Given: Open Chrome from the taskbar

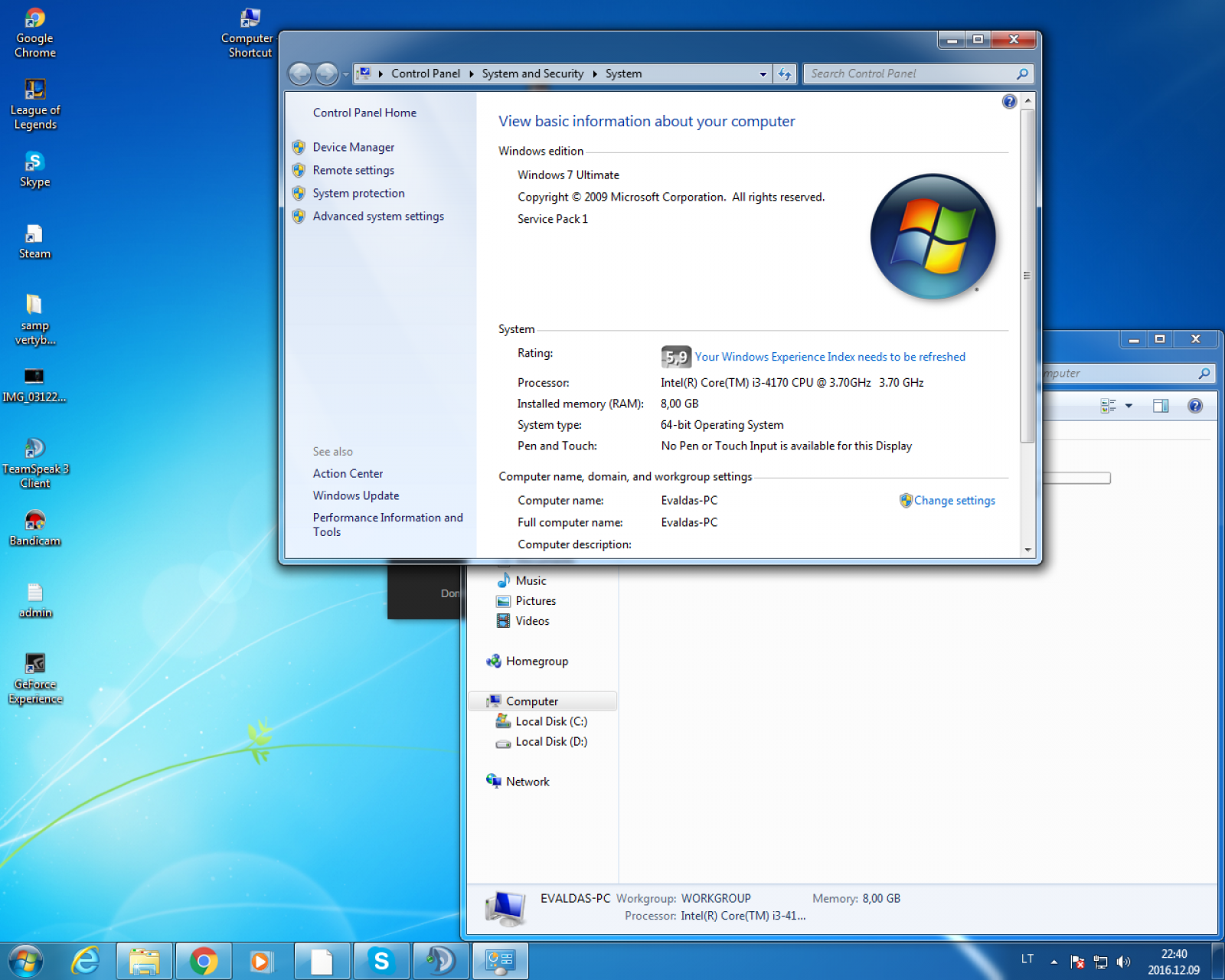Looking at the screenshot, I should (x=204, y=961).
